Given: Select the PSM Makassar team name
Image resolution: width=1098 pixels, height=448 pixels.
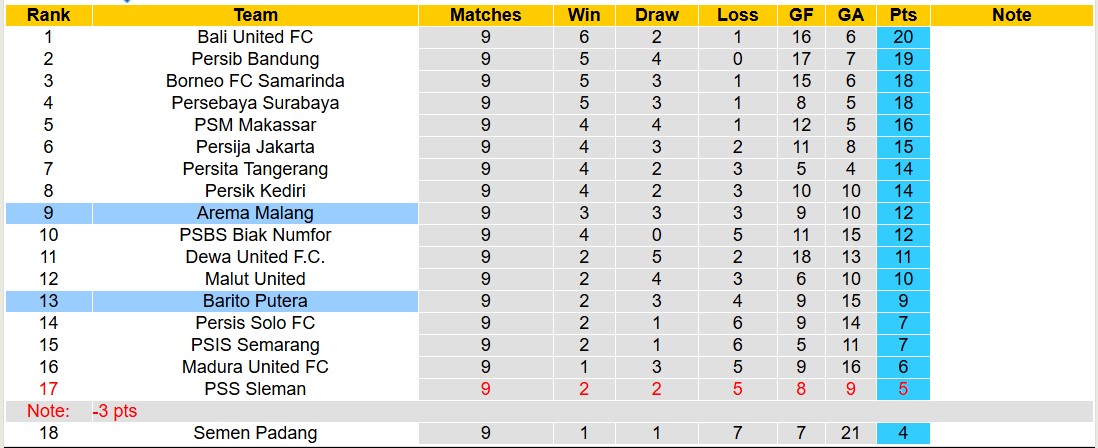Looking at the screenshot, I should (x=255, y=125).
